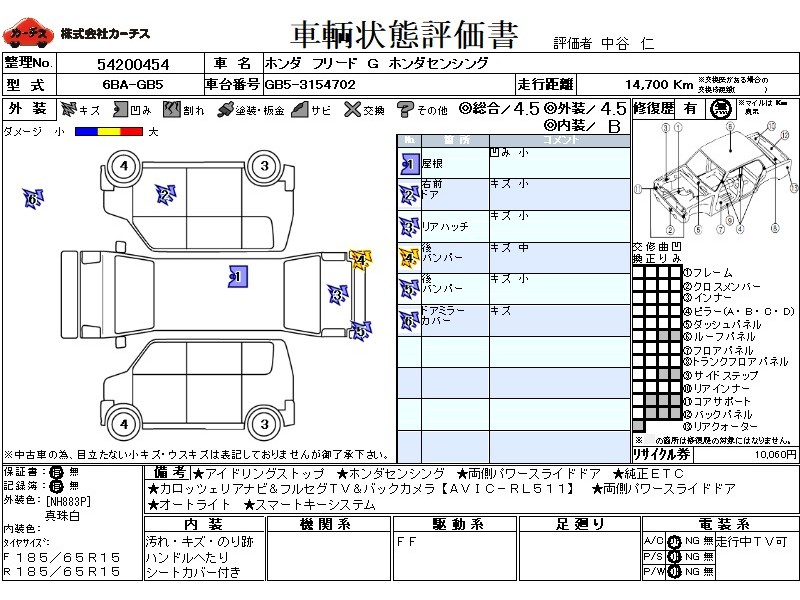Click the ドアミラーカバー location cell

click(455, 320)
